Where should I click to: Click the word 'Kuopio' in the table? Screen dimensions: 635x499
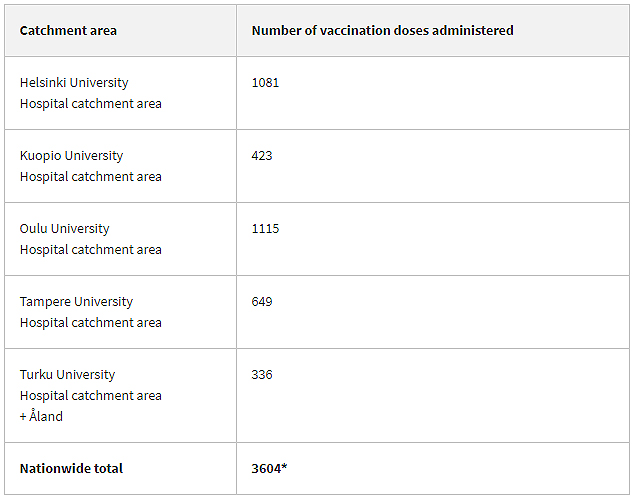(x=40, y=156)
